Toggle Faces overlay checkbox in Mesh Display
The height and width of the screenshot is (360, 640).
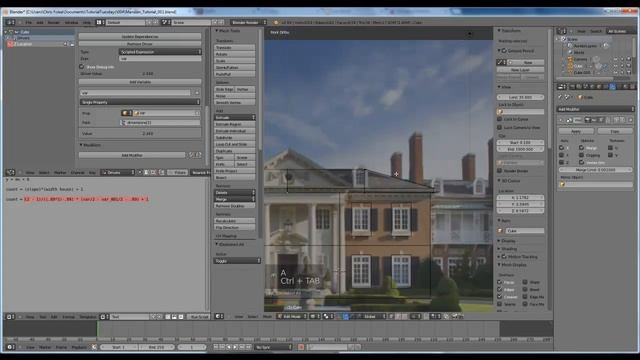point(500,282)
